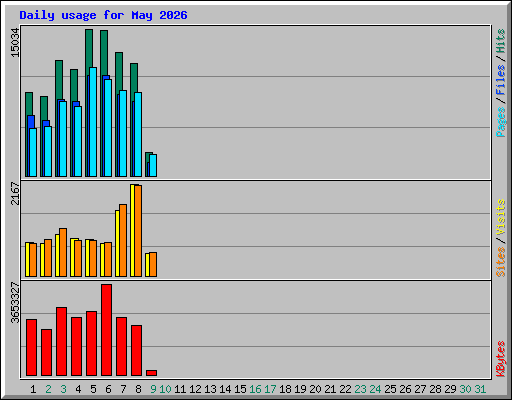Click the day 24 axis label
The width and height of the screenshot is (512, 400).
(375, 389)
